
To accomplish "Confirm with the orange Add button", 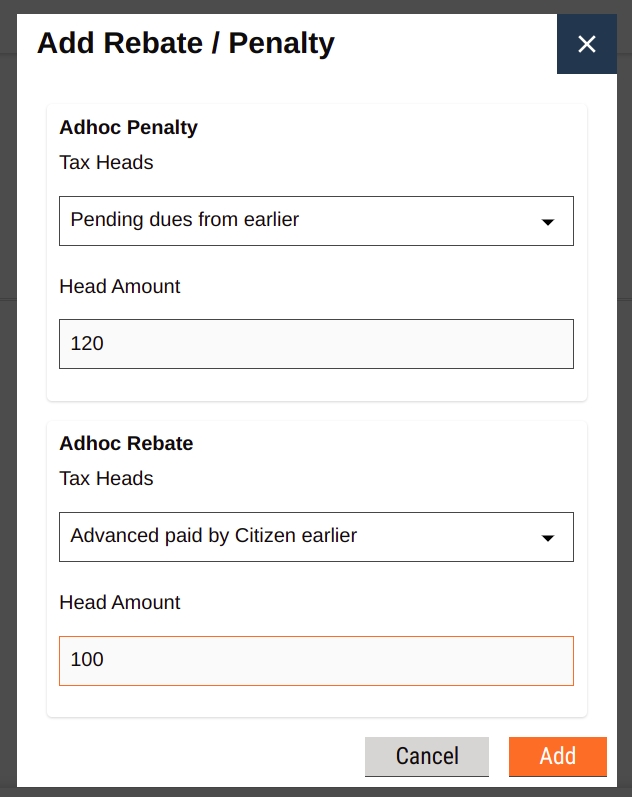I will 557,756.
